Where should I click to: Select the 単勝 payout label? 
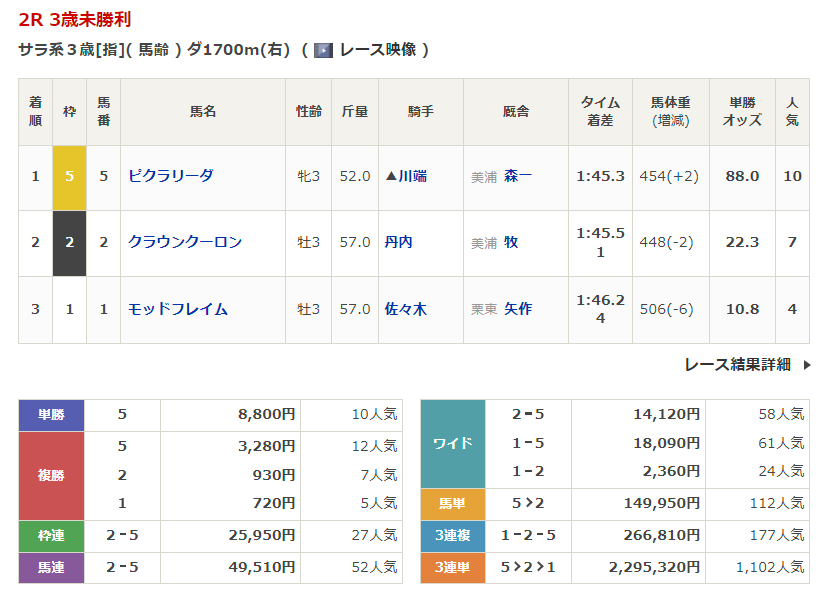[x=51, y=414]
